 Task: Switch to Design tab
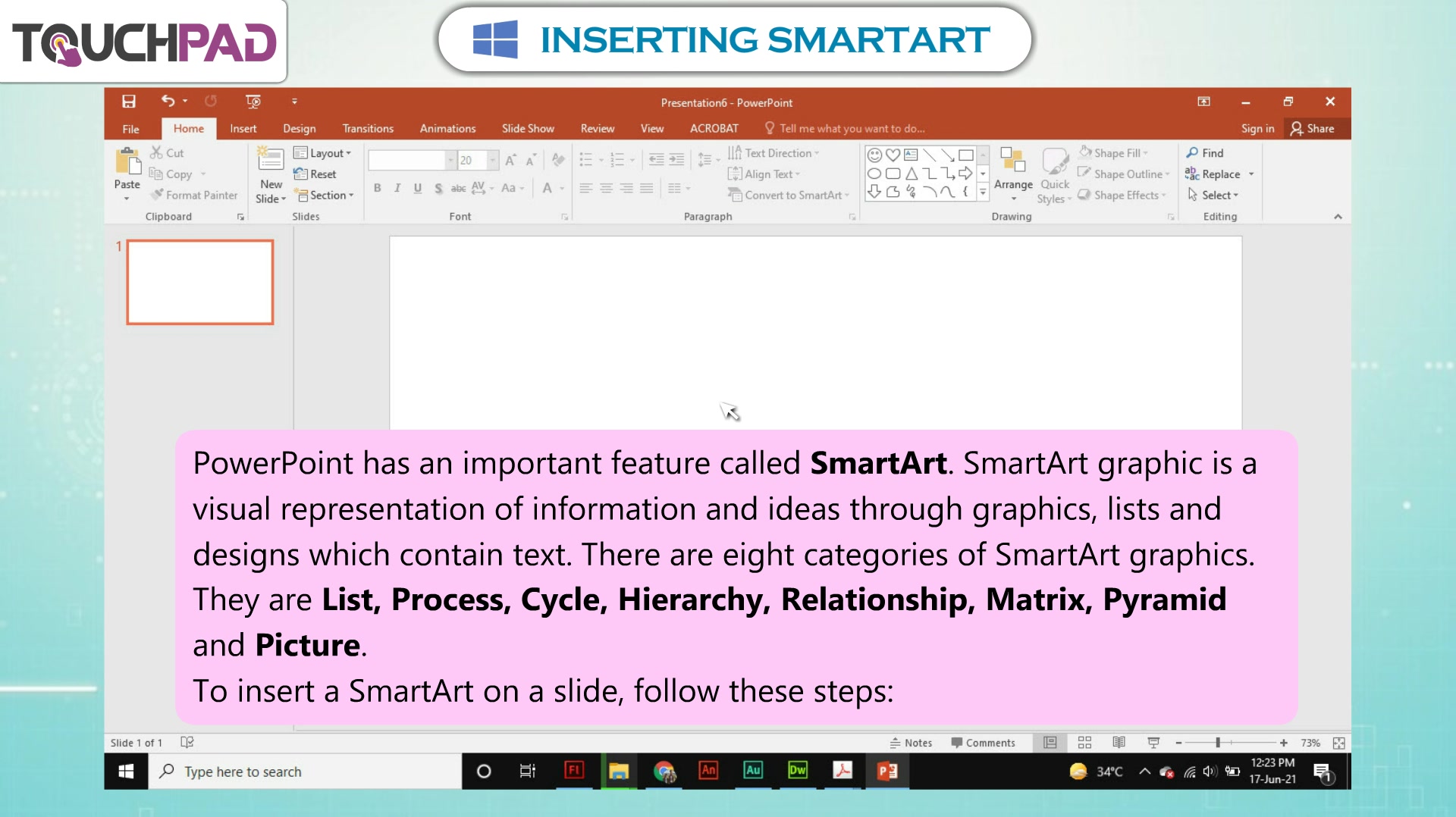coord(299,129)
